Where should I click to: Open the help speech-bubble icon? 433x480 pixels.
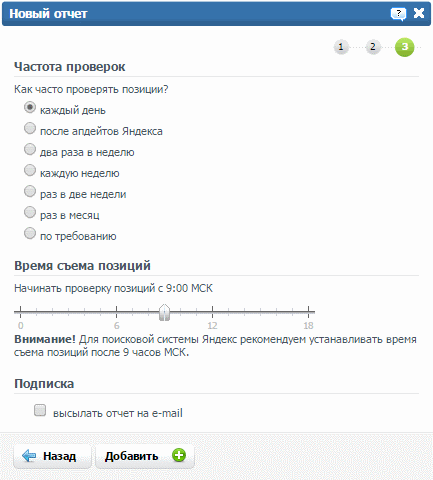[x=398, y=14]
